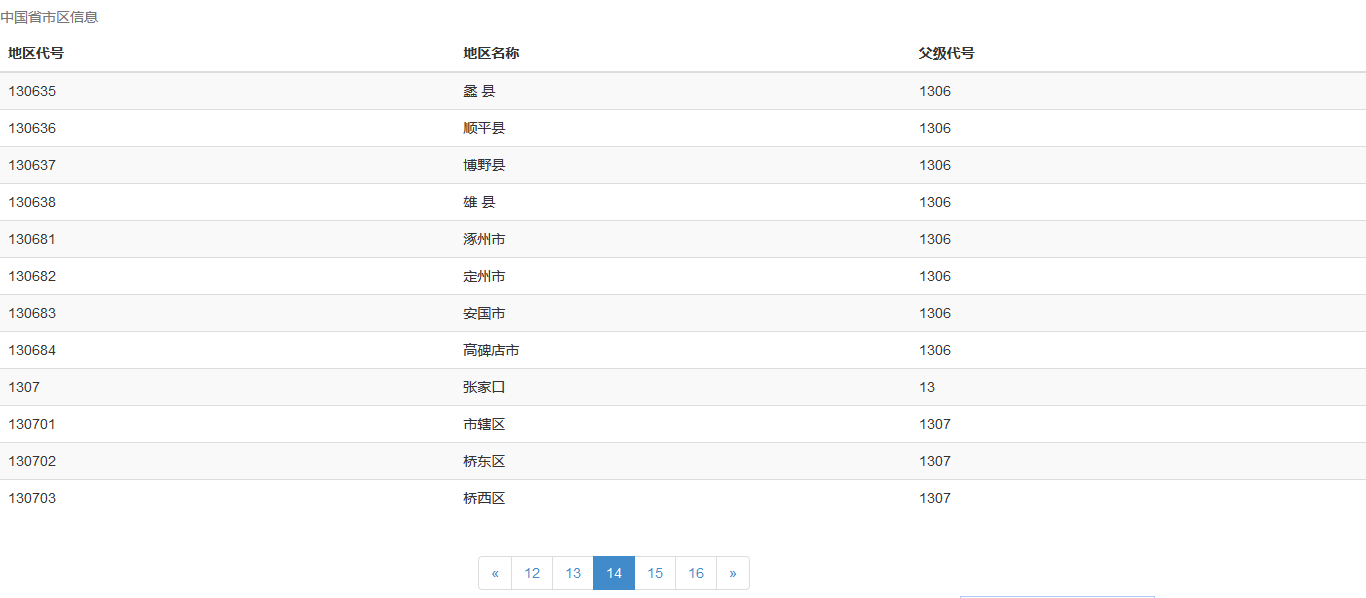Screen dimensions: 1366x598
Task: Select region code 130683
Action: click(32, 313)
